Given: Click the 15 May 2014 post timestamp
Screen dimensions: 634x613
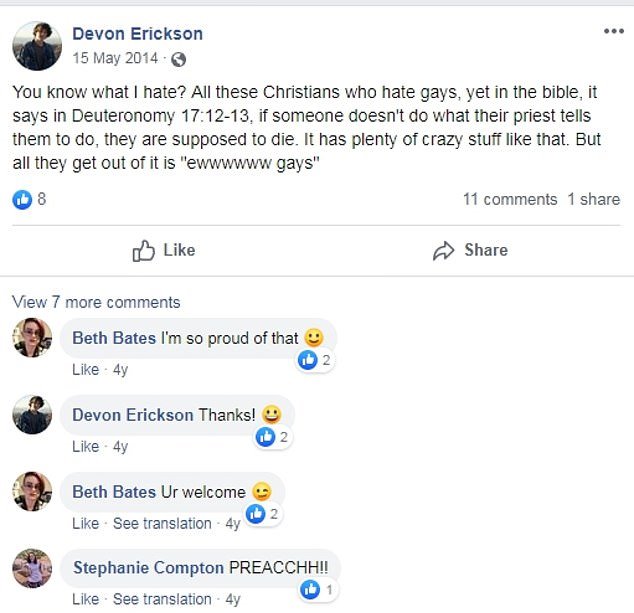Looking at the screenshot, I should (116, 59).
